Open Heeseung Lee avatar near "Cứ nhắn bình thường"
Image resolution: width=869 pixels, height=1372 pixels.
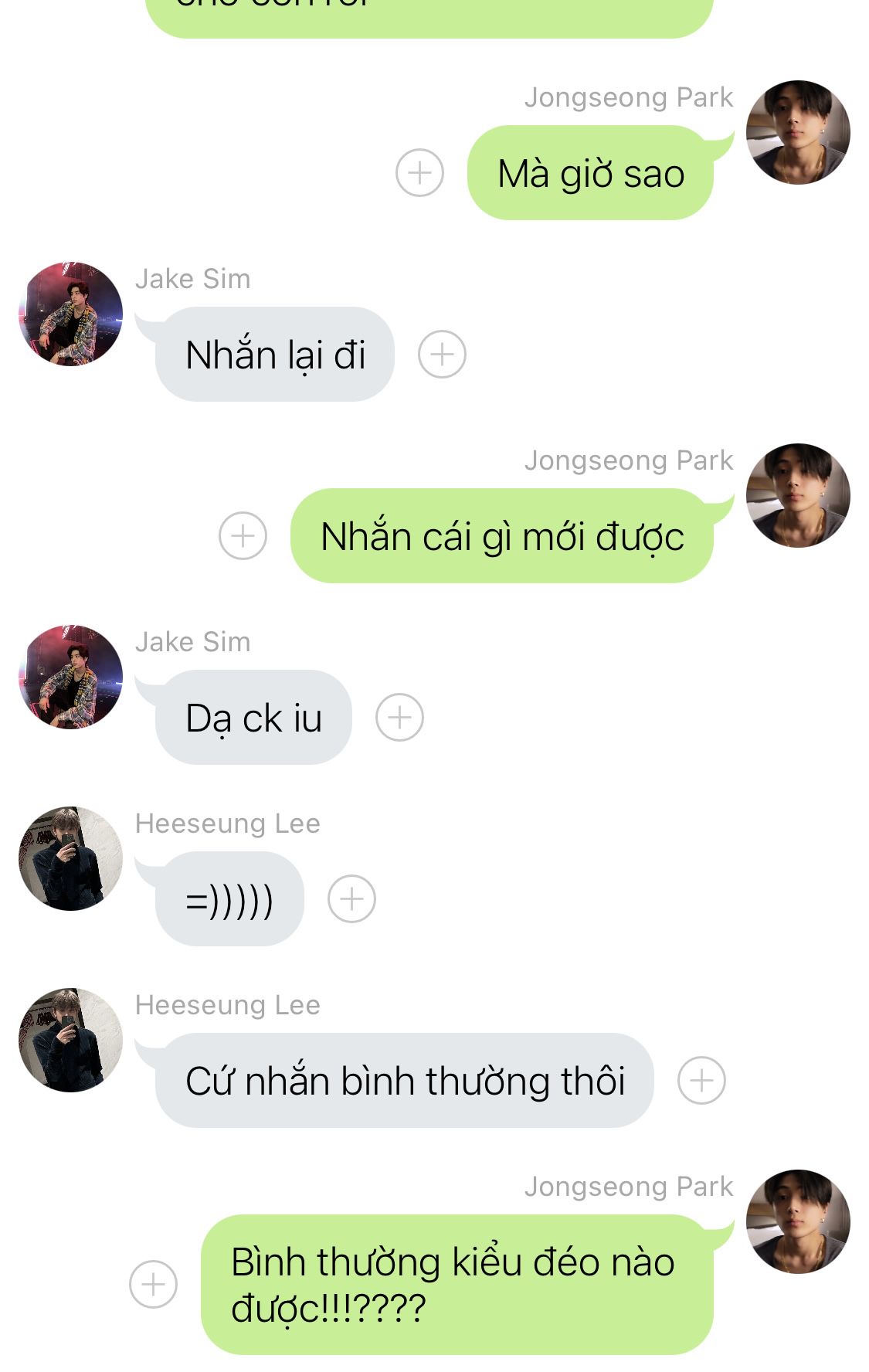pyautogui.click(x=70, y=1040)
